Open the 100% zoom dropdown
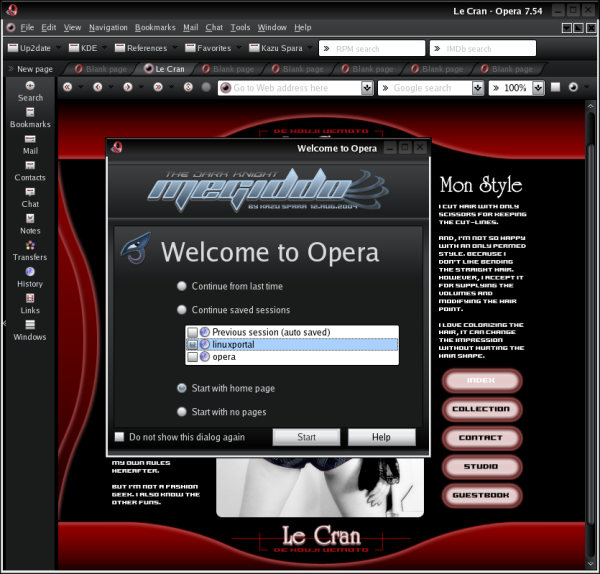The image size is (600, 574). click(538, 88)
